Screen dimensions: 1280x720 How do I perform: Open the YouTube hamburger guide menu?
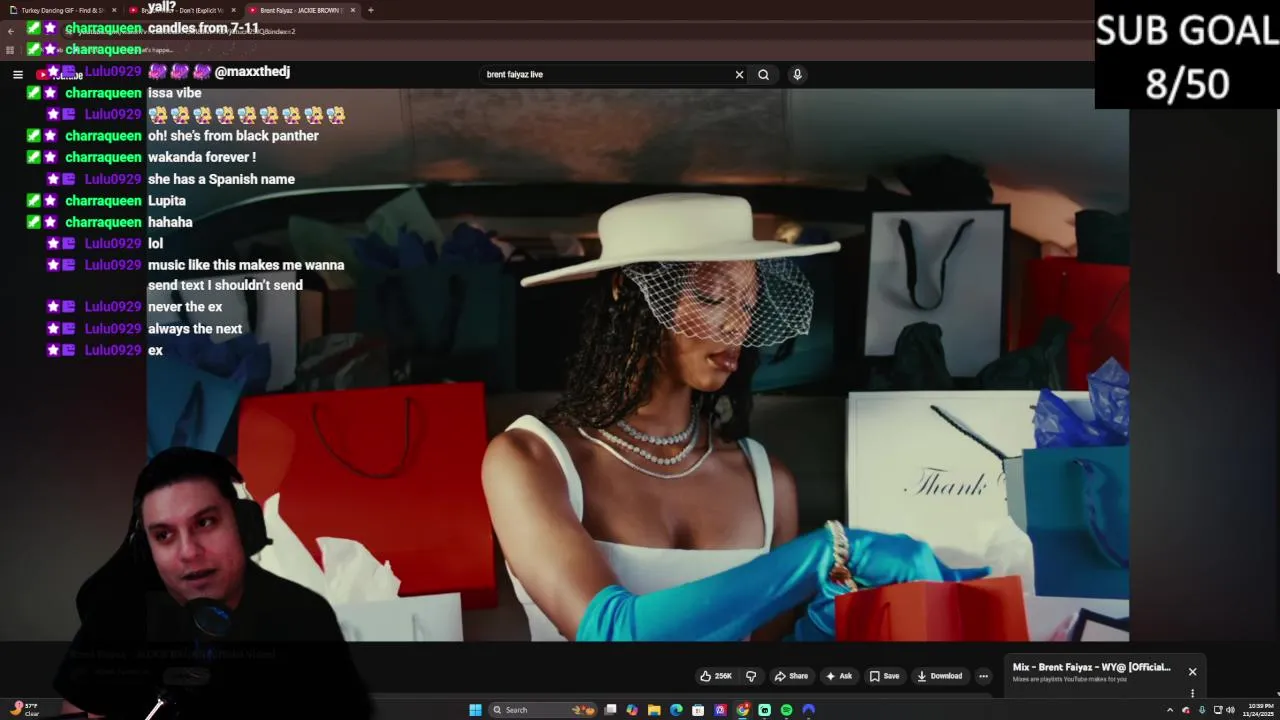pyautogui.click(x=17, y=74)
